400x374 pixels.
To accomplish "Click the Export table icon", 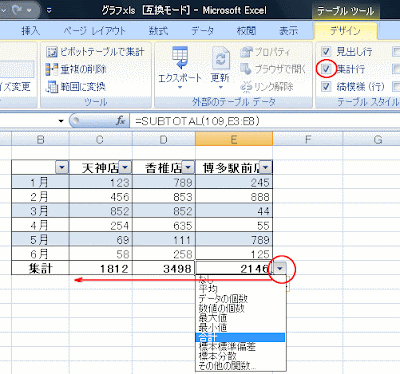I will pyautogui.click(x=180, y=58).
